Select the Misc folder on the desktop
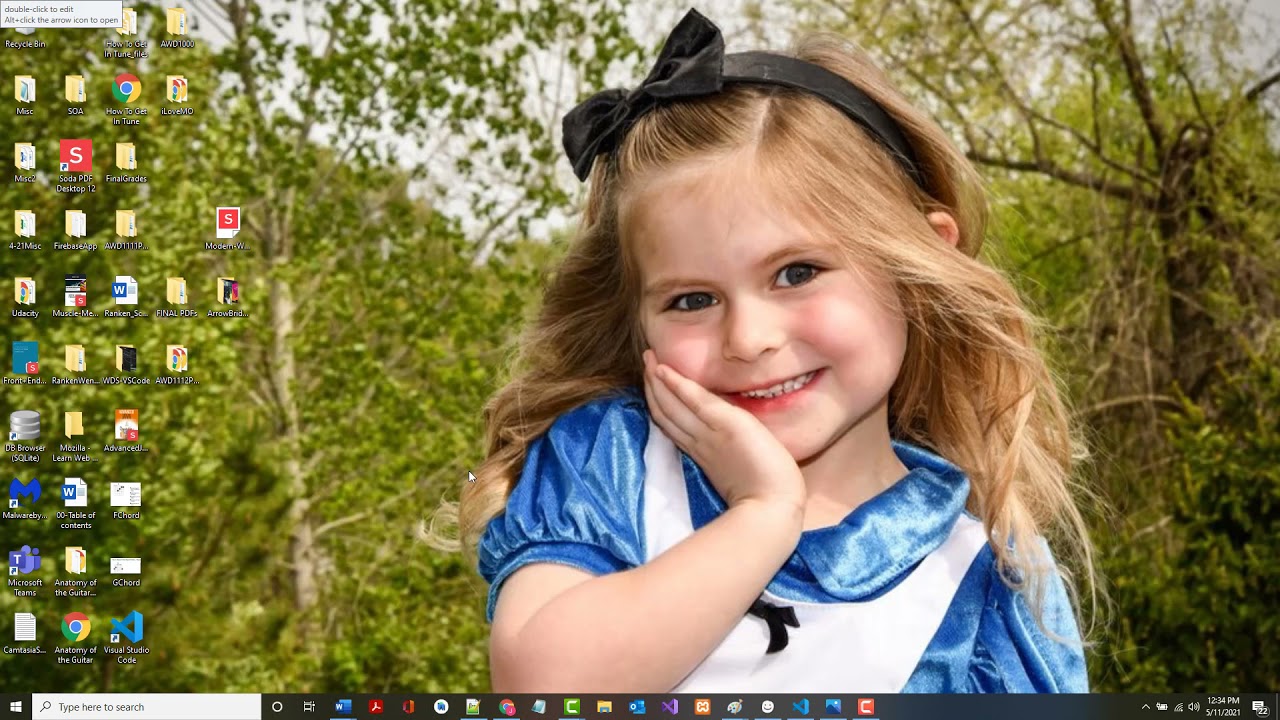 [x=25, y=96]
